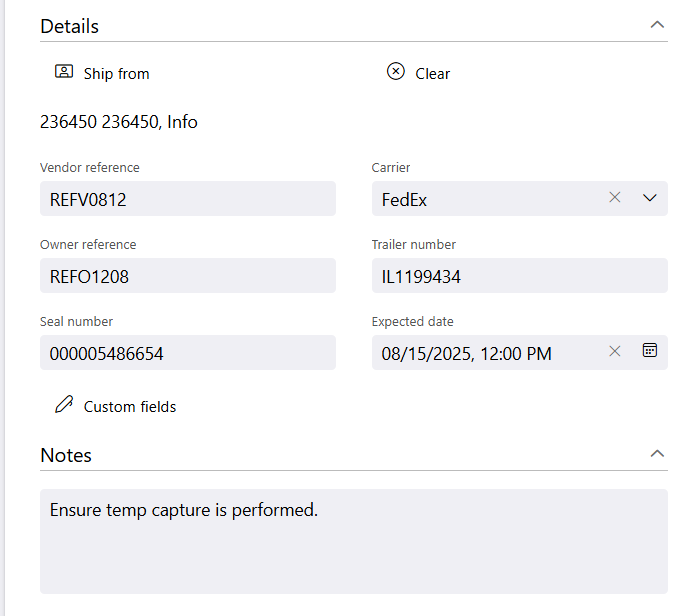Focus the Vendor reference field REFV0812
The height and width of the screenshot is (616, 696).
point(188,198)
